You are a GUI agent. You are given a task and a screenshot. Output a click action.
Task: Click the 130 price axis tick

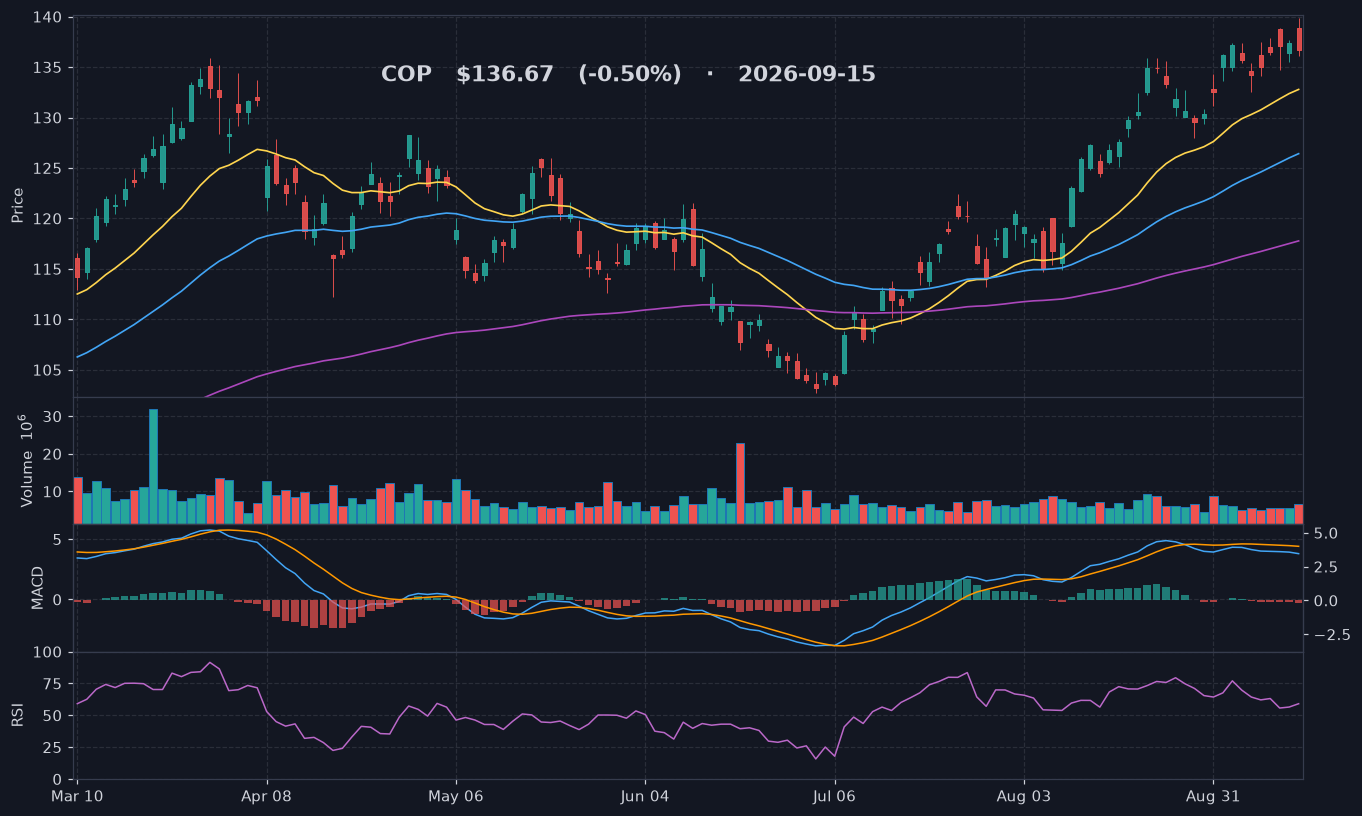(x=48, y=118)
